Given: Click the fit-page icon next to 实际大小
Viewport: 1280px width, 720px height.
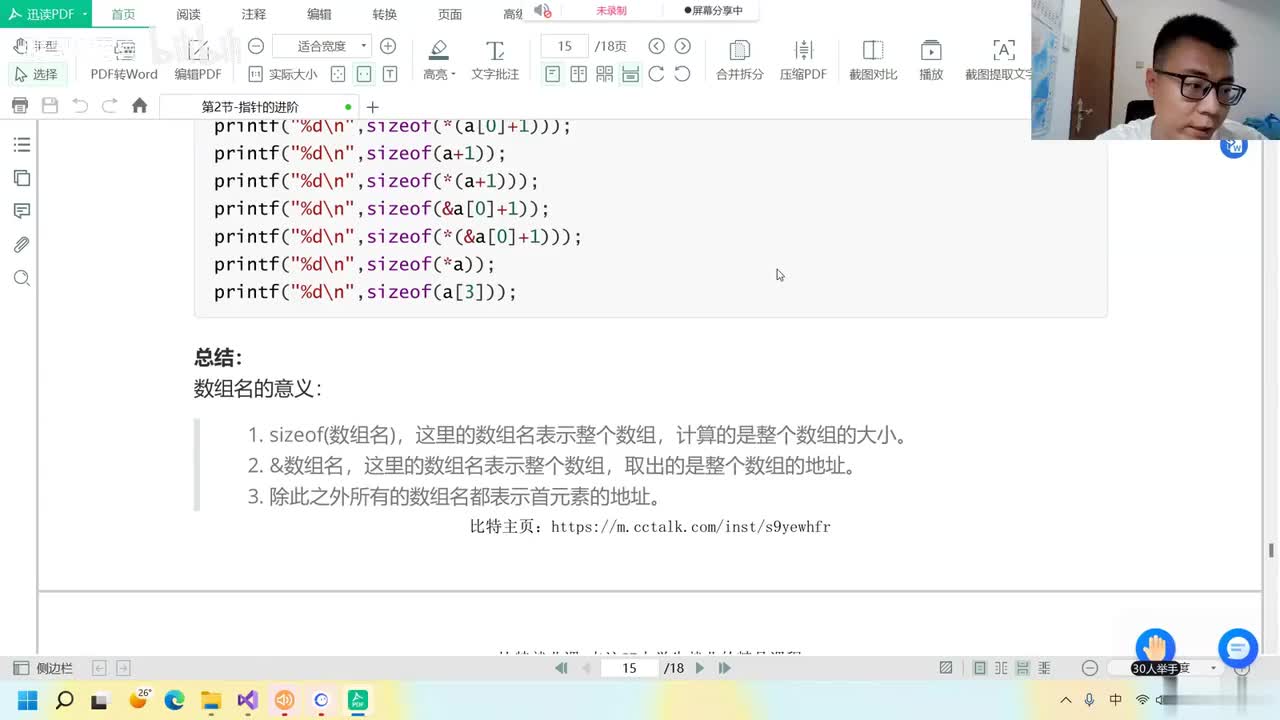Looking at the screenshot, I should click(x=338, y=74).
